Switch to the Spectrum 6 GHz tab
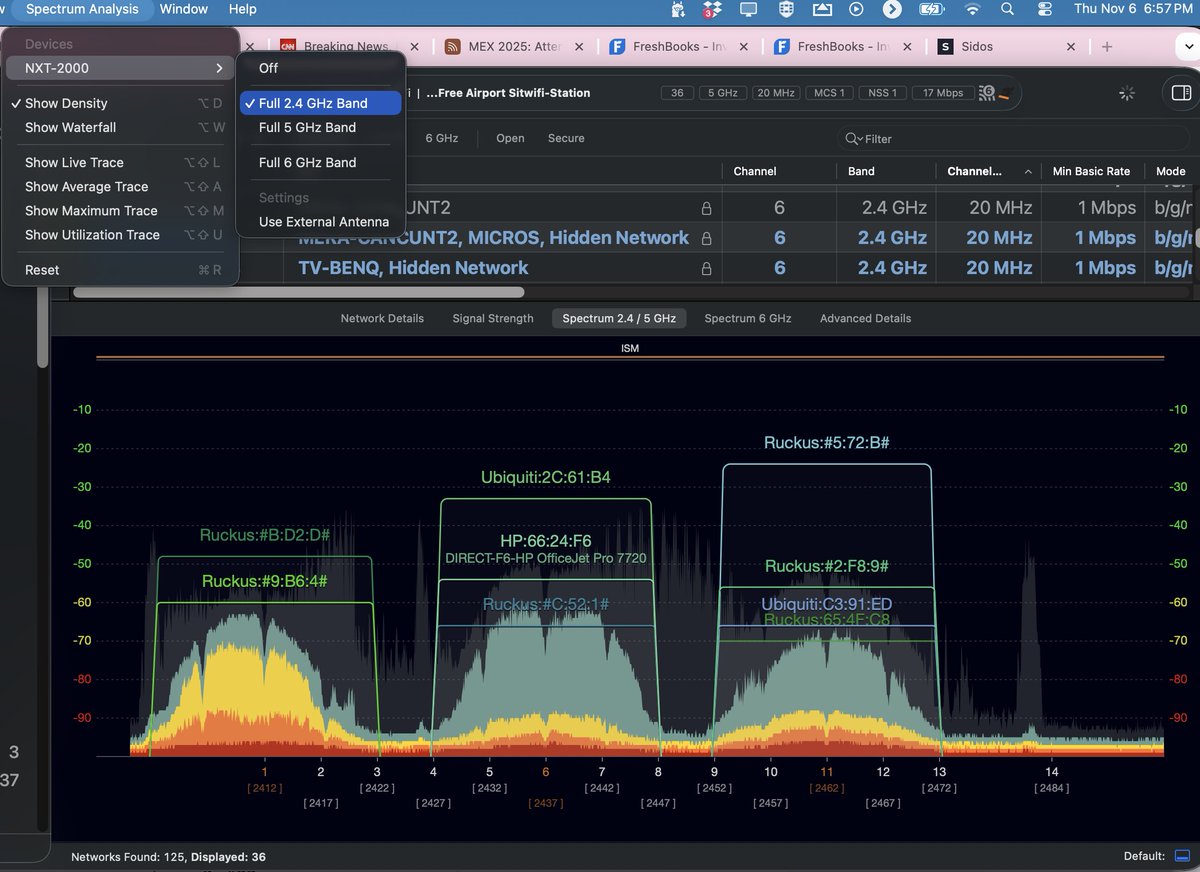The height and width of the screenshot is (872, 1200). click(748, 318)
